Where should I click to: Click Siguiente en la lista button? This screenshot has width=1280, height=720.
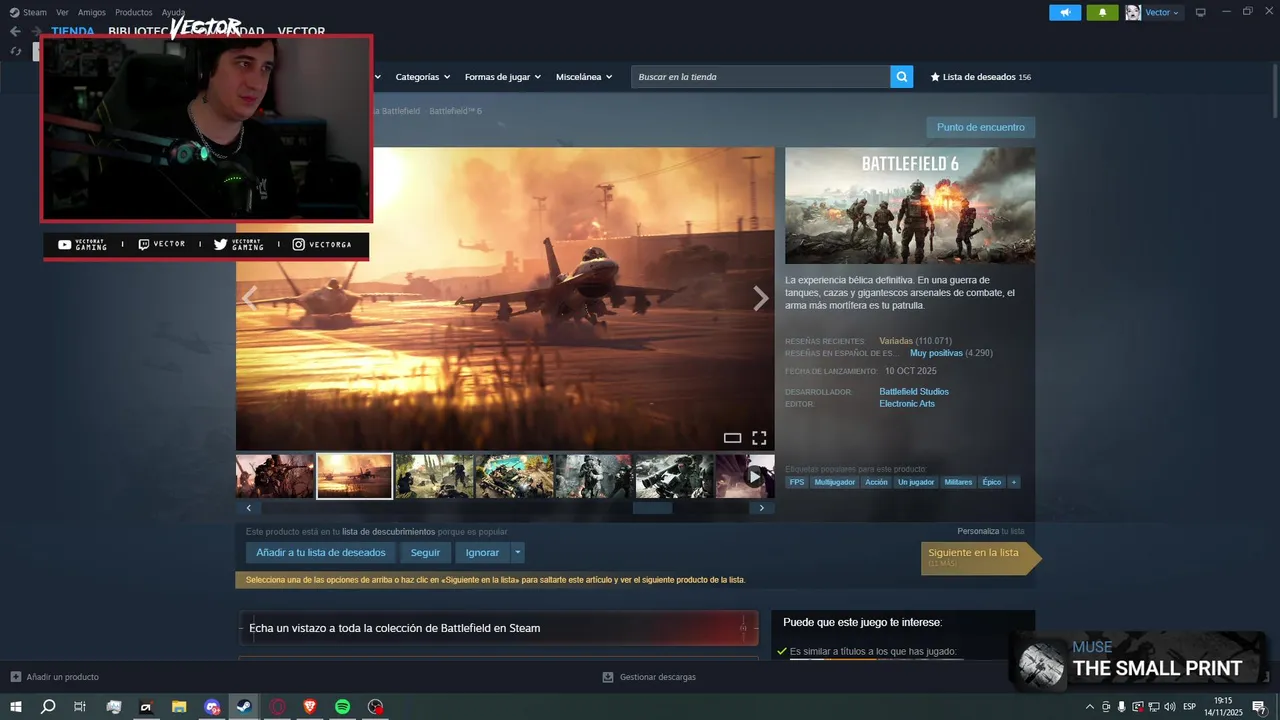click(x=980, y=558)
